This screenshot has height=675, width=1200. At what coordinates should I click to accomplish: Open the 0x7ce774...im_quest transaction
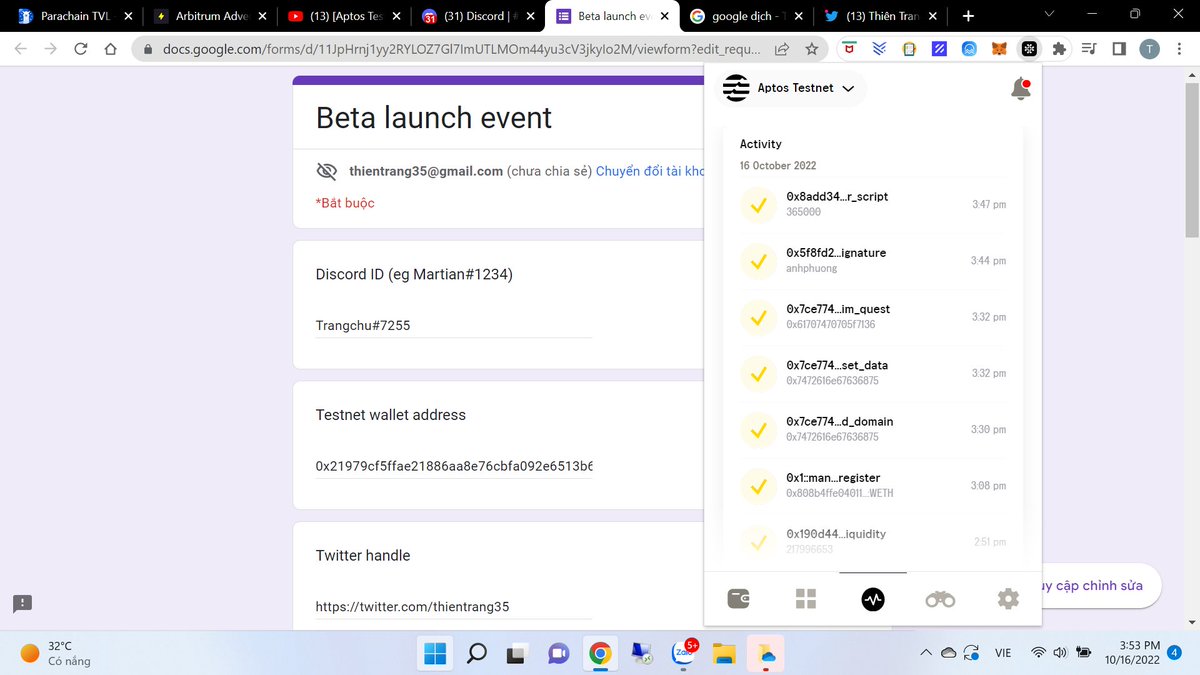point(873,316)
